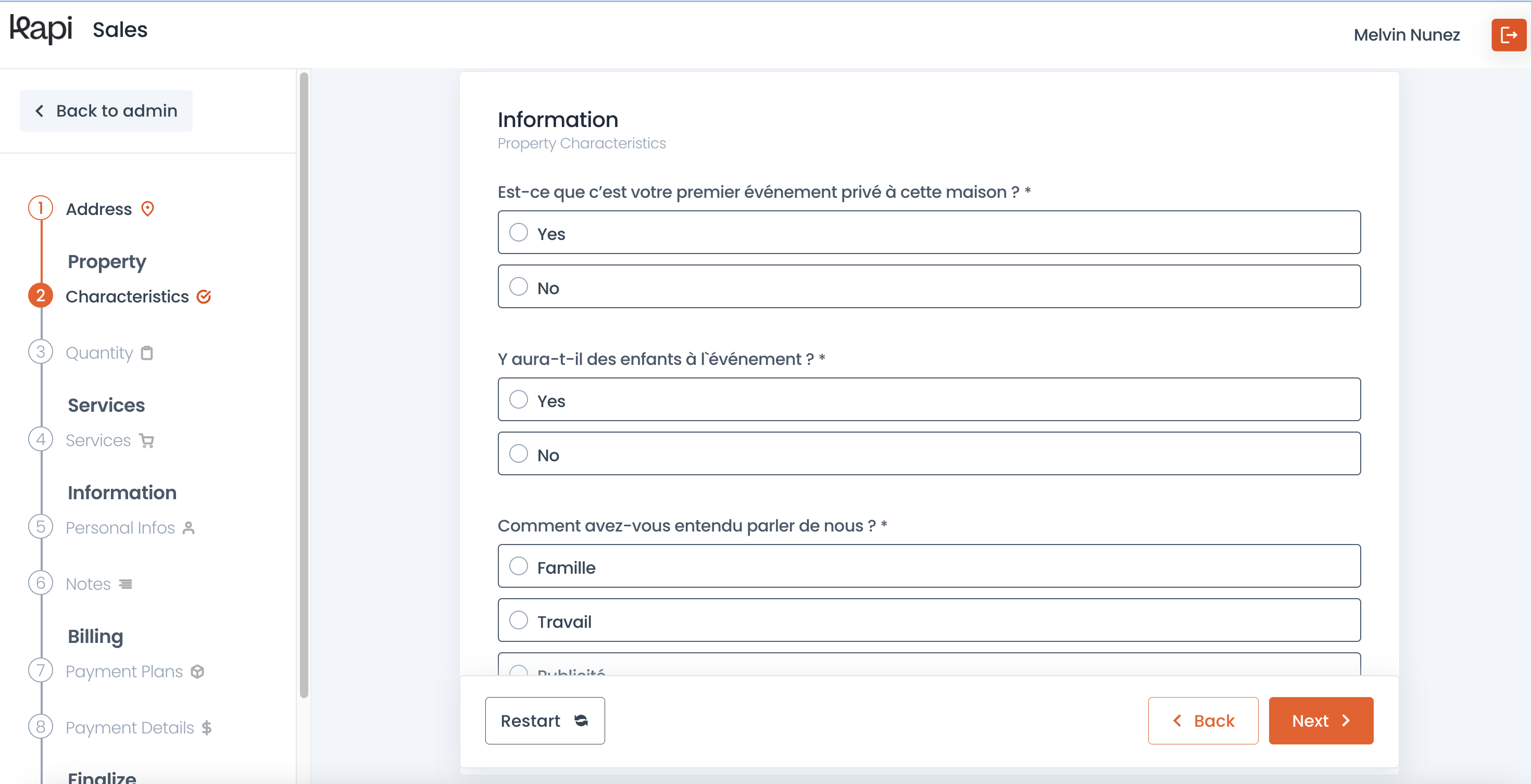Click the Restart button
The image size is (1531, 784).
tap(544, 721)
